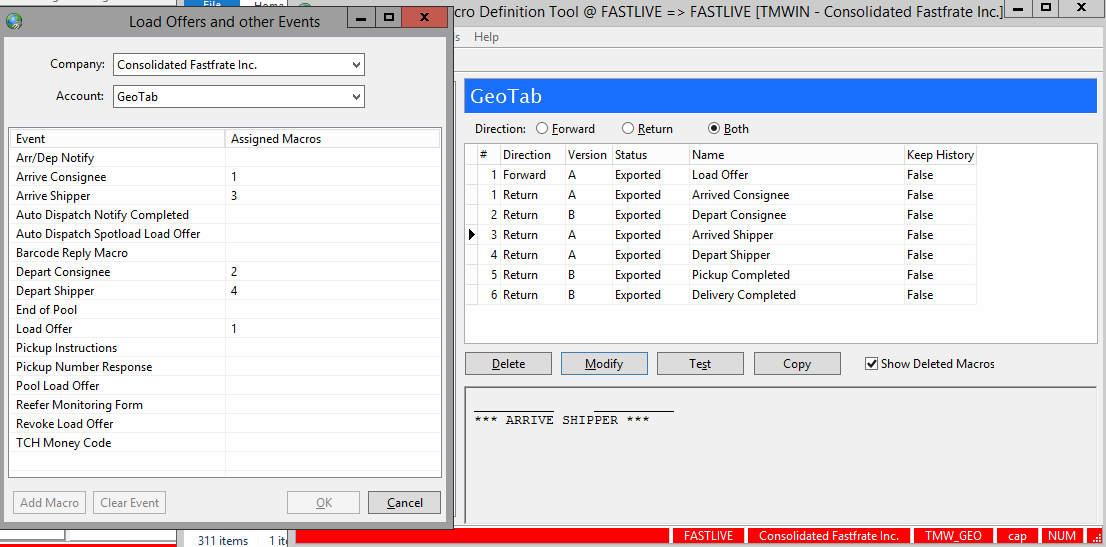Click the Status column header
This screenshot has height=547, width=1106.
[650, 155]
